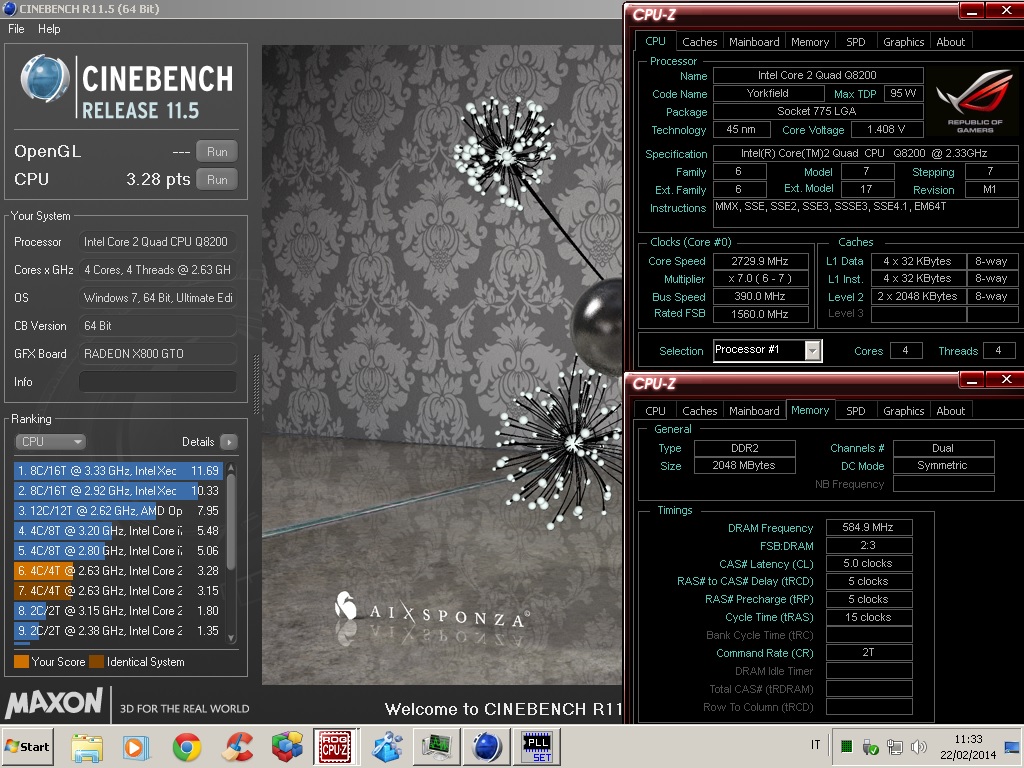Click ranking list scroll down arrow
This screenshot has width=1024, height=768.
pos(231,639)
